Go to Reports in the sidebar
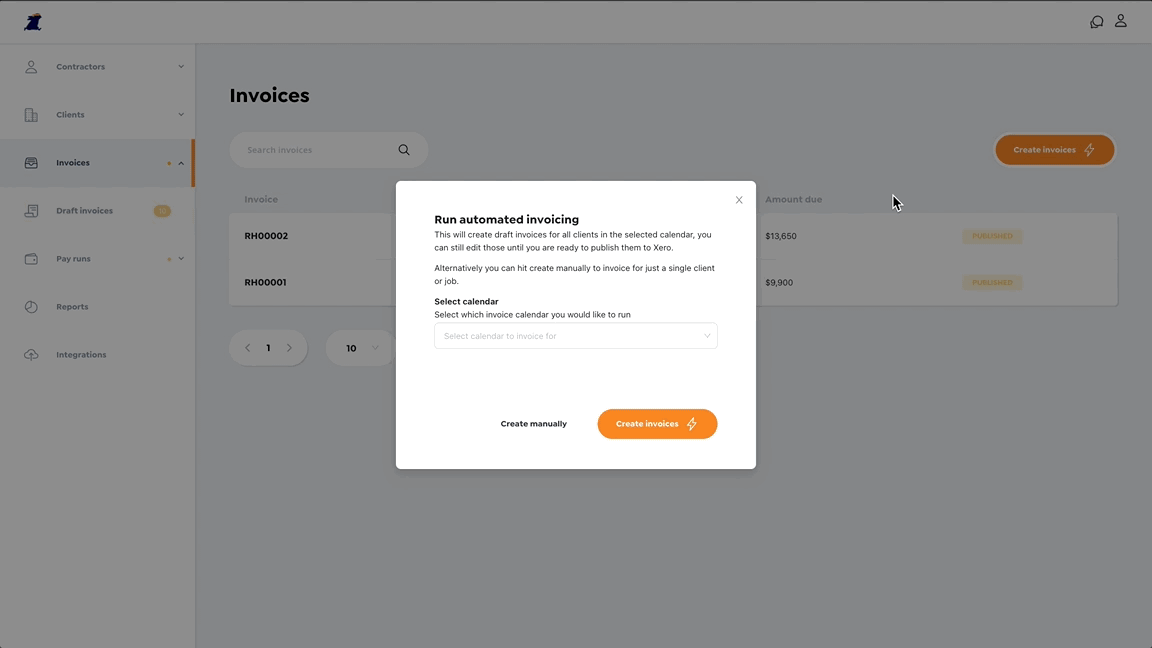 coord(72,307)
